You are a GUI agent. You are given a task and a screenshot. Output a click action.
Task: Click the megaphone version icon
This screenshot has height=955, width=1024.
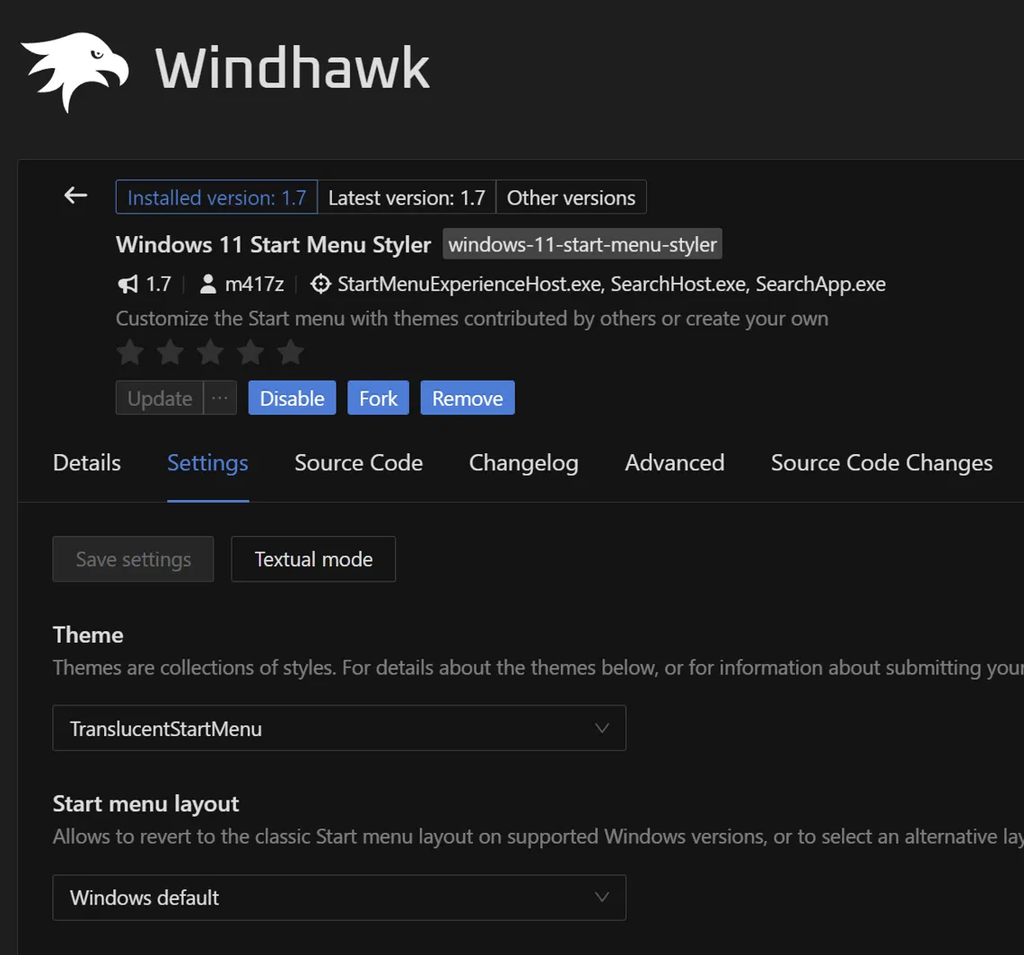click(x=128, y=284)
